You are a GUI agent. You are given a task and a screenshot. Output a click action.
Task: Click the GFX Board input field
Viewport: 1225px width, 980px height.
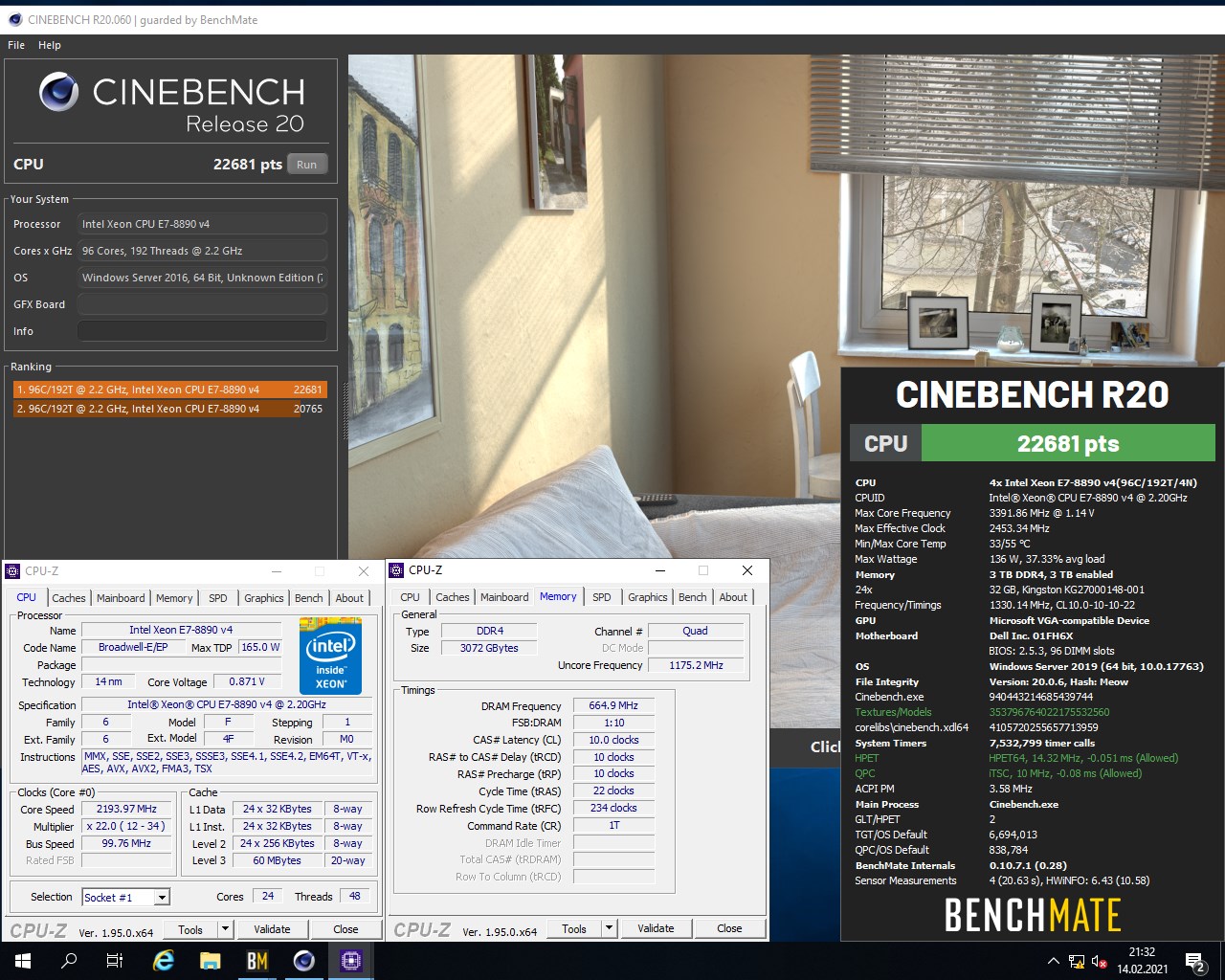202,304
